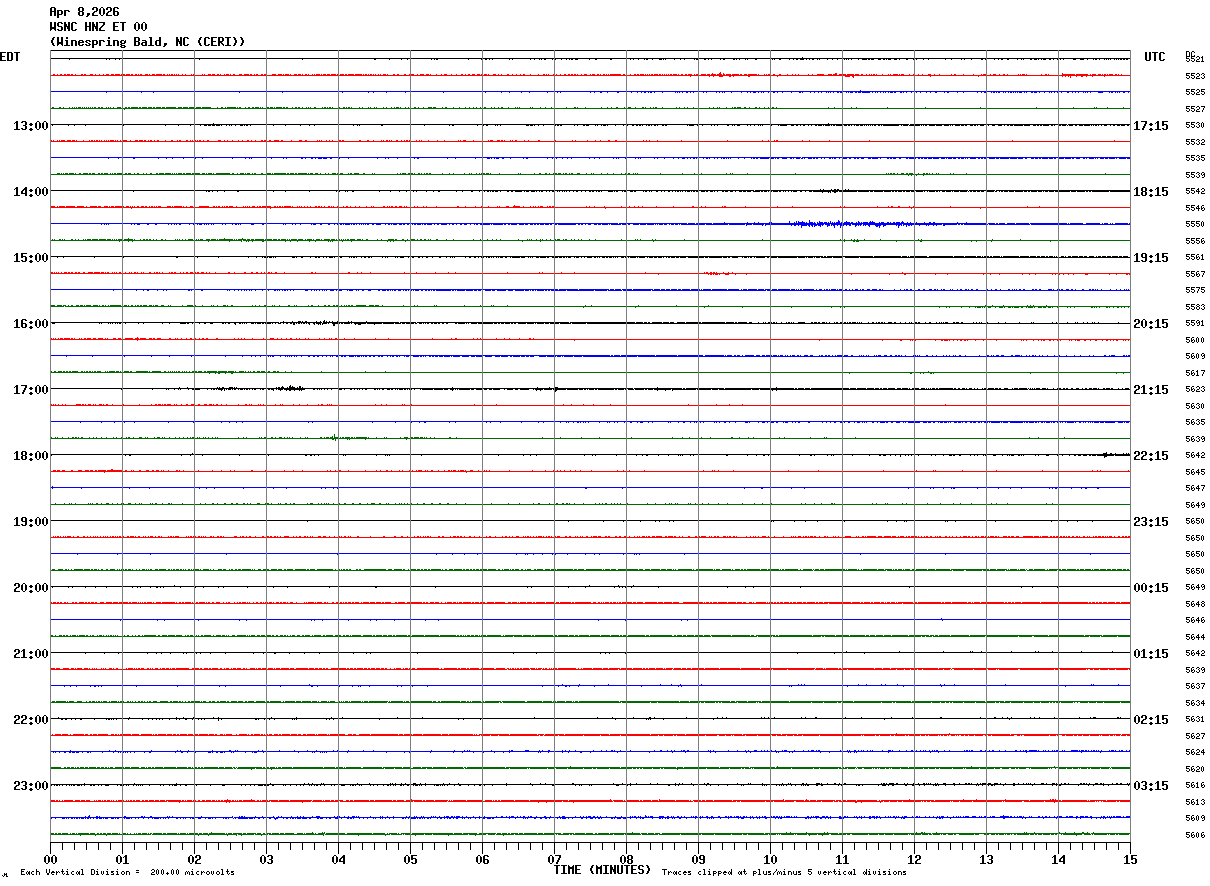Click minute tick label '03' on the time axis

[x=266, y=859]
